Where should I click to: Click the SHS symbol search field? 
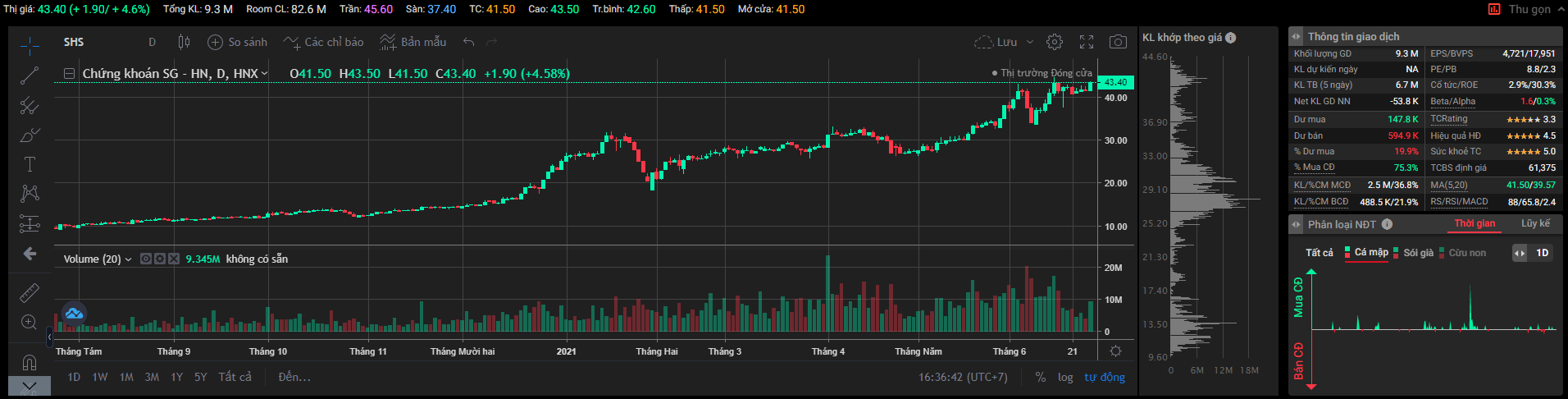pyautogui.click(x=74, y=42)
